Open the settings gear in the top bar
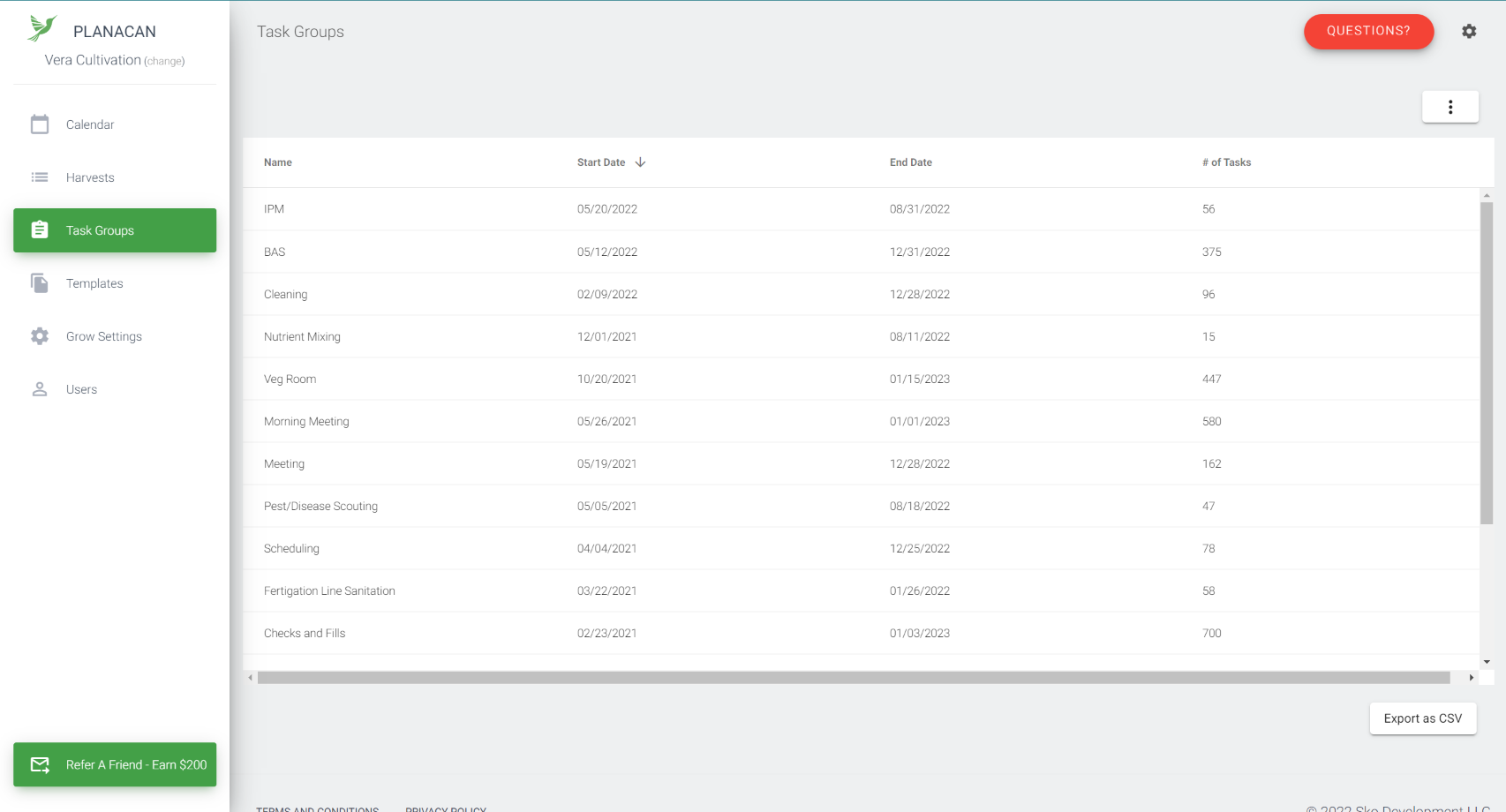 [x=1469, y=31]
